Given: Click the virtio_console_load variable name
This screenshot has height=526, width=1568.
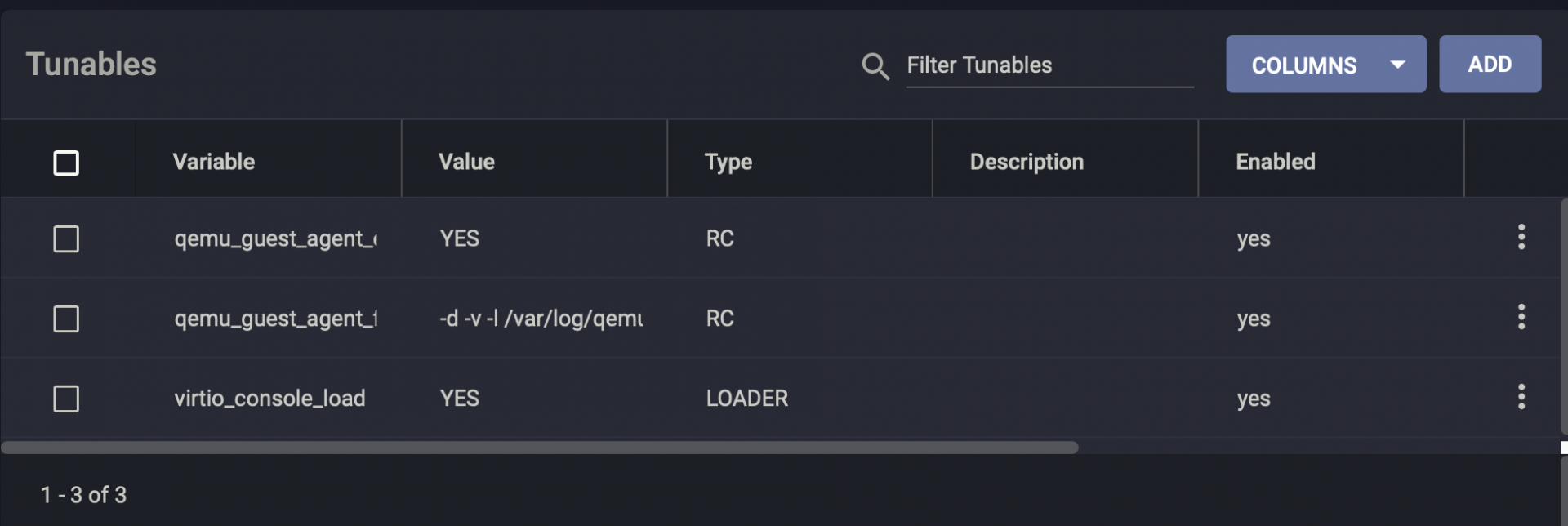Looking at the screenshot, I should coord(269,399).
